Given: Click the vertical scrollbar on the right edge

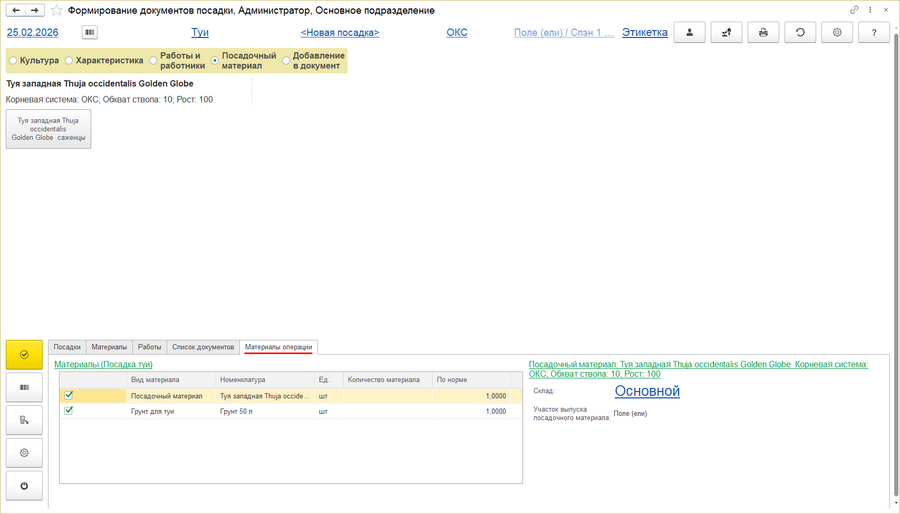Looking at the screenshot, I should pyautogui.click(x=895, y=264).
